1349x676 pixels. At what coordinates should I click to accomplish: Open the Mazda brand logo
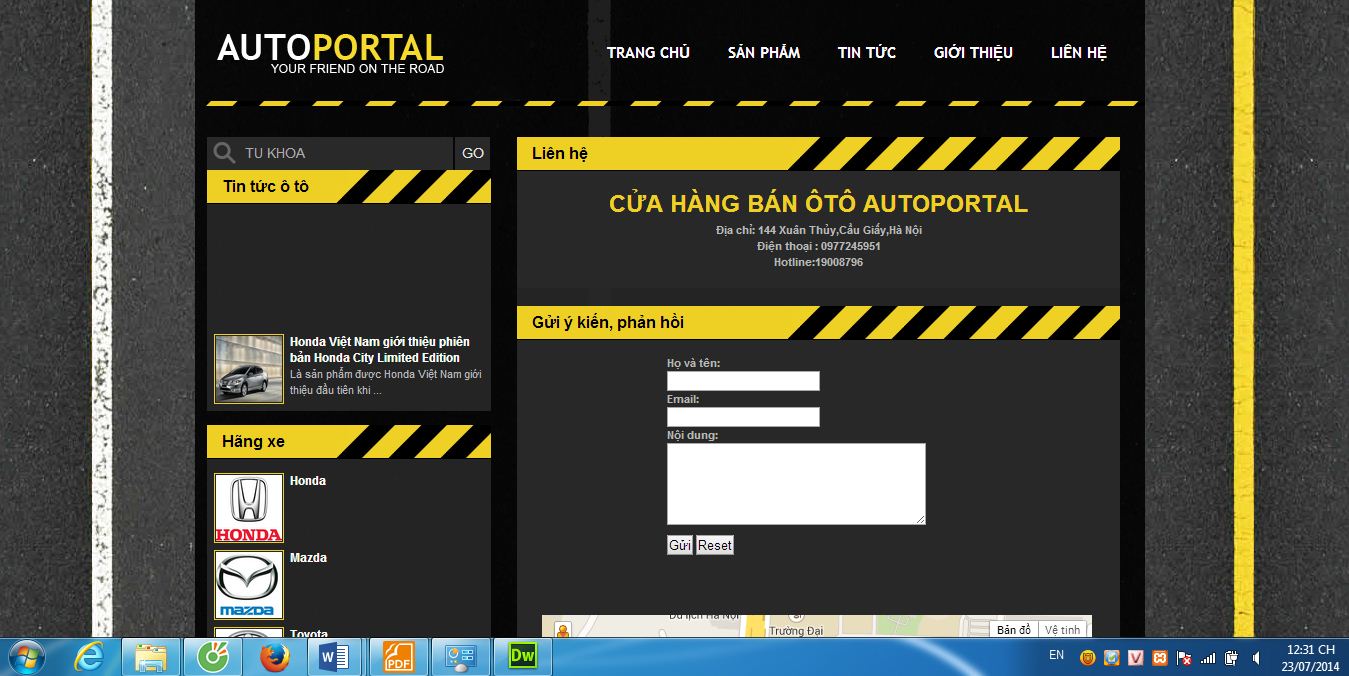click(249, 585)
